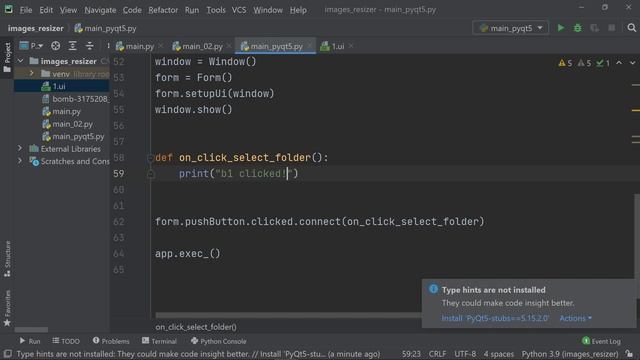Click the typo count checkmark indicator

603,63
